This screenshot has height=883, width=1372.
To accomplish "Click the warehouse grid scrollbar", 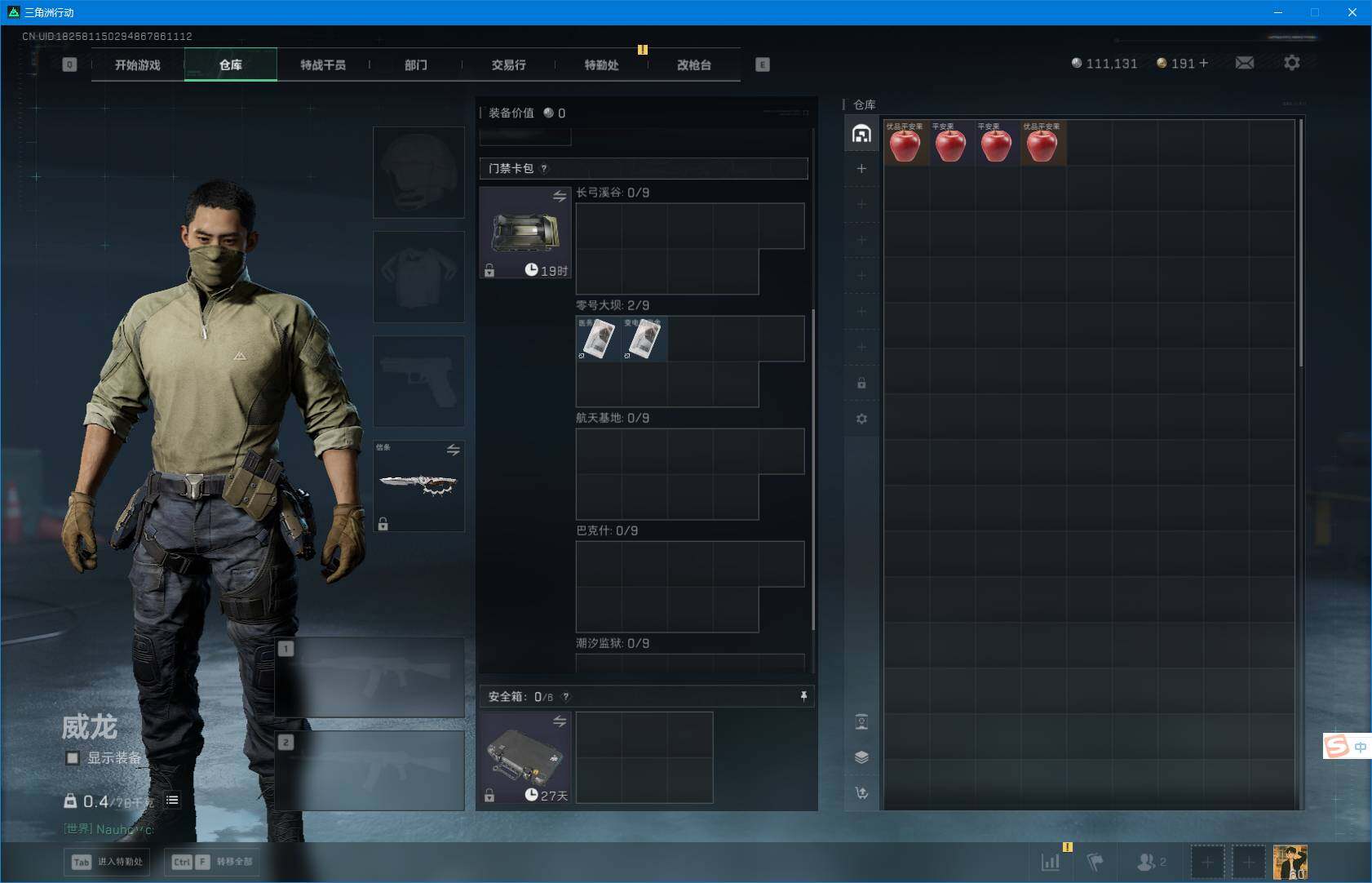I will point(1300,243).
